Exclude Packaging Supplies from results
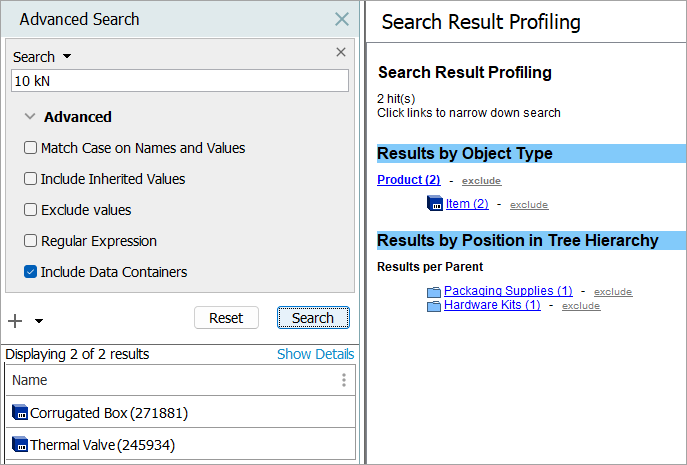 613,292
